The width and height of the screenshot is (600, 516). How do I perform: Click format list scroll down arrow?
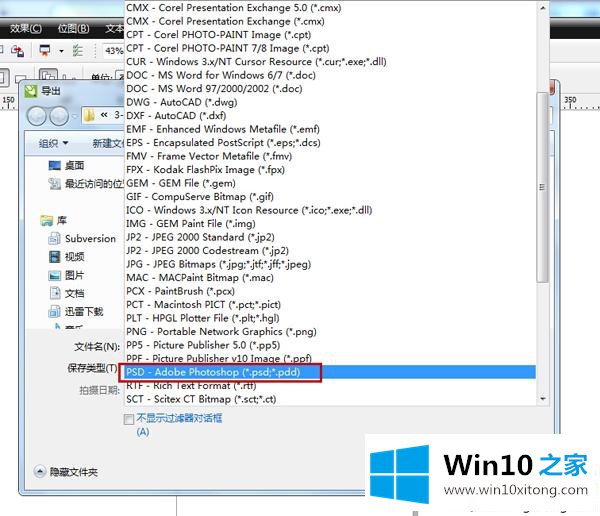point(543,399)
